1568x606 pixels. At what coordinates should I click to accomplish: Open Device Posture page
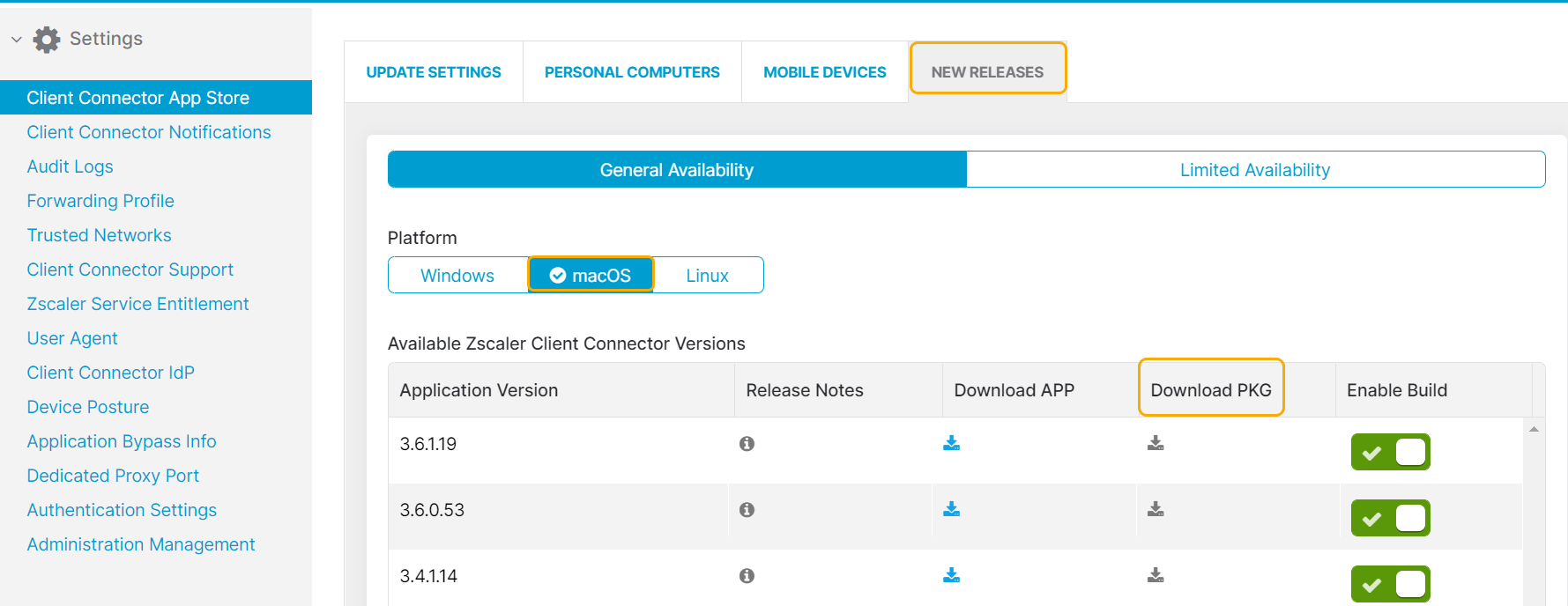pos(88,407)
